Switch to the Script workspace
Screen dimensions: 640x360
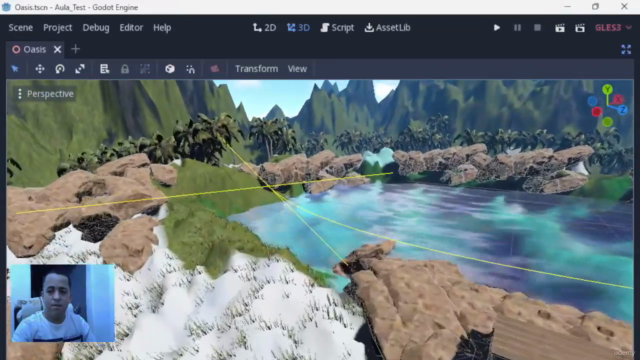[x=337, y=28]
